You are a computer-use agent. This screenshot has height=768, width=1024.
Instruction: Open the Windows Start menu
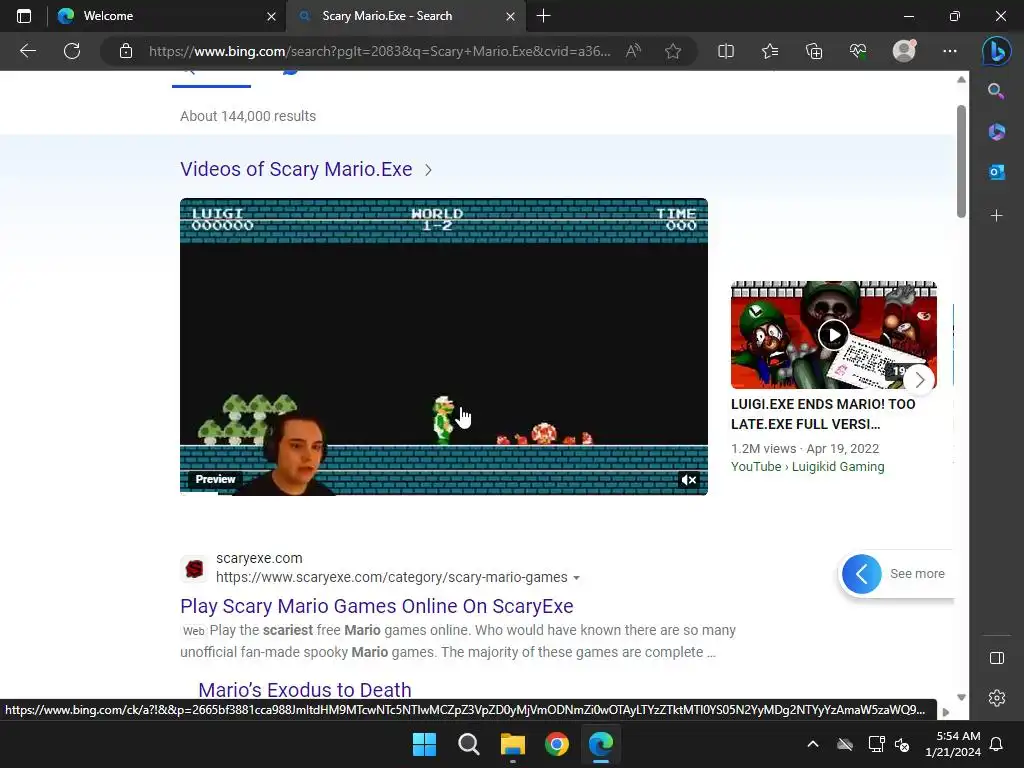click(424, 744)
